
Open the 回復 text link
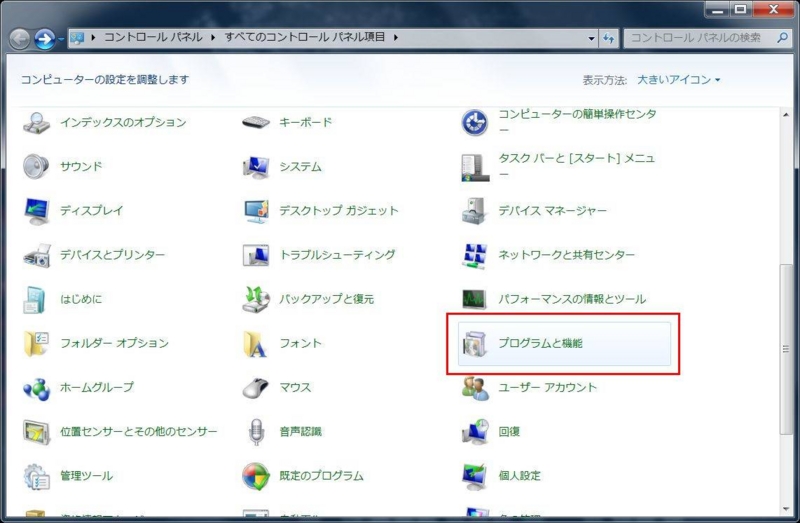(x=509, y=432)
